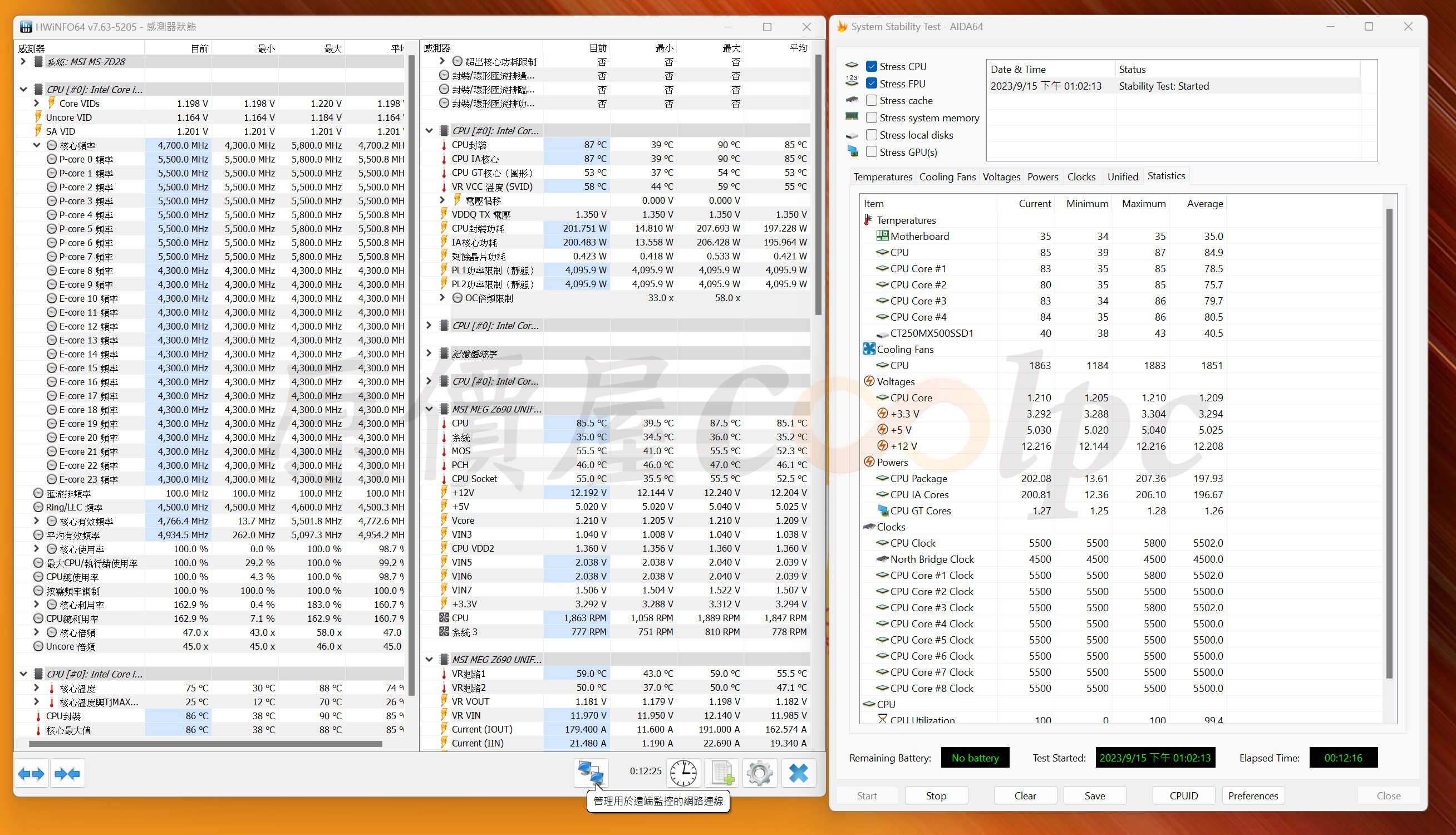Select Current (IOUT) row in HWiNFO

coord(615,729)
